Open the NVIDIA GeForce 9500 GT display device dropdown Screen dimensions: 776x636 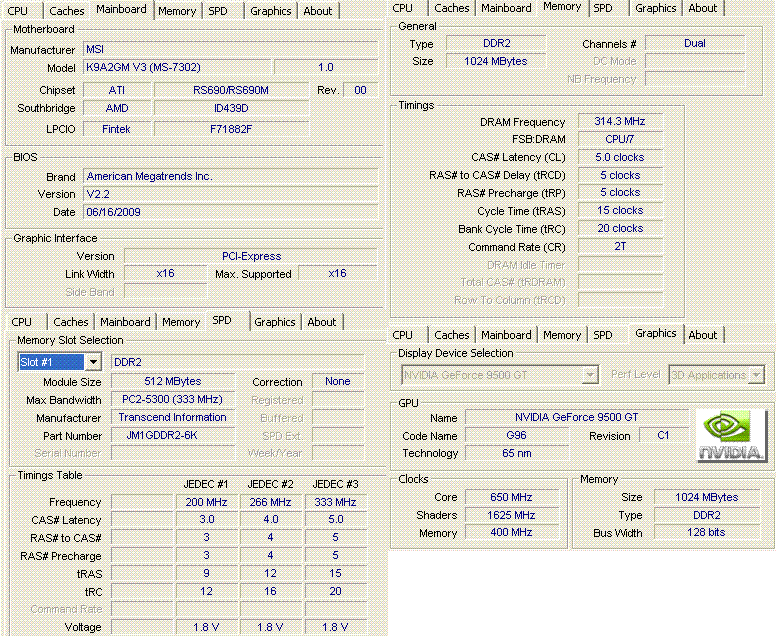pyautogui.click(x=589, y=375)
